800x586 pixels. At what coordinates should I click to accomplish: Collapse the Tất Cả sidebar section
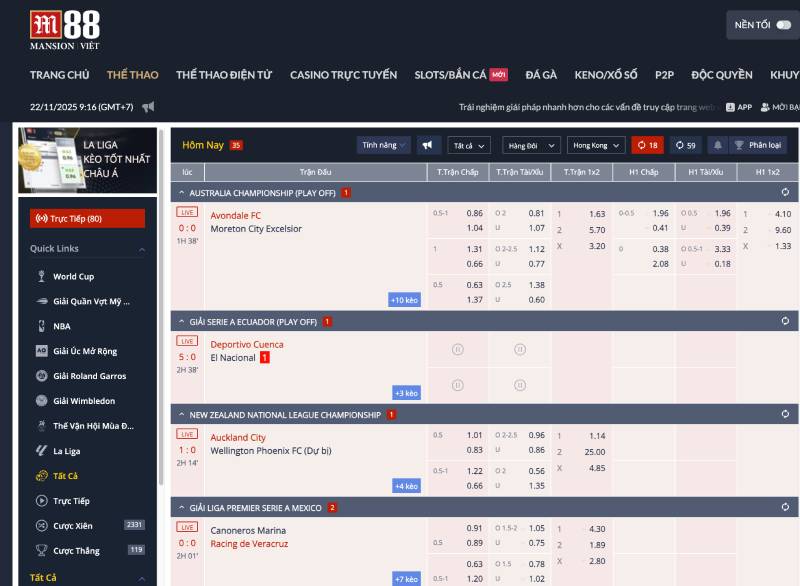coord(142,578)
